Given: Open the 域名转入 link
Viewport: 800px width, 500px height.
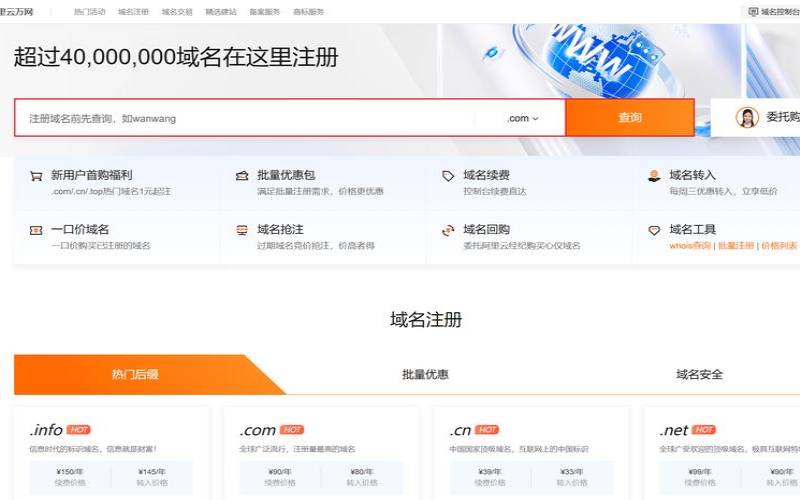Looking at the screenshot, I should point(693,176).
